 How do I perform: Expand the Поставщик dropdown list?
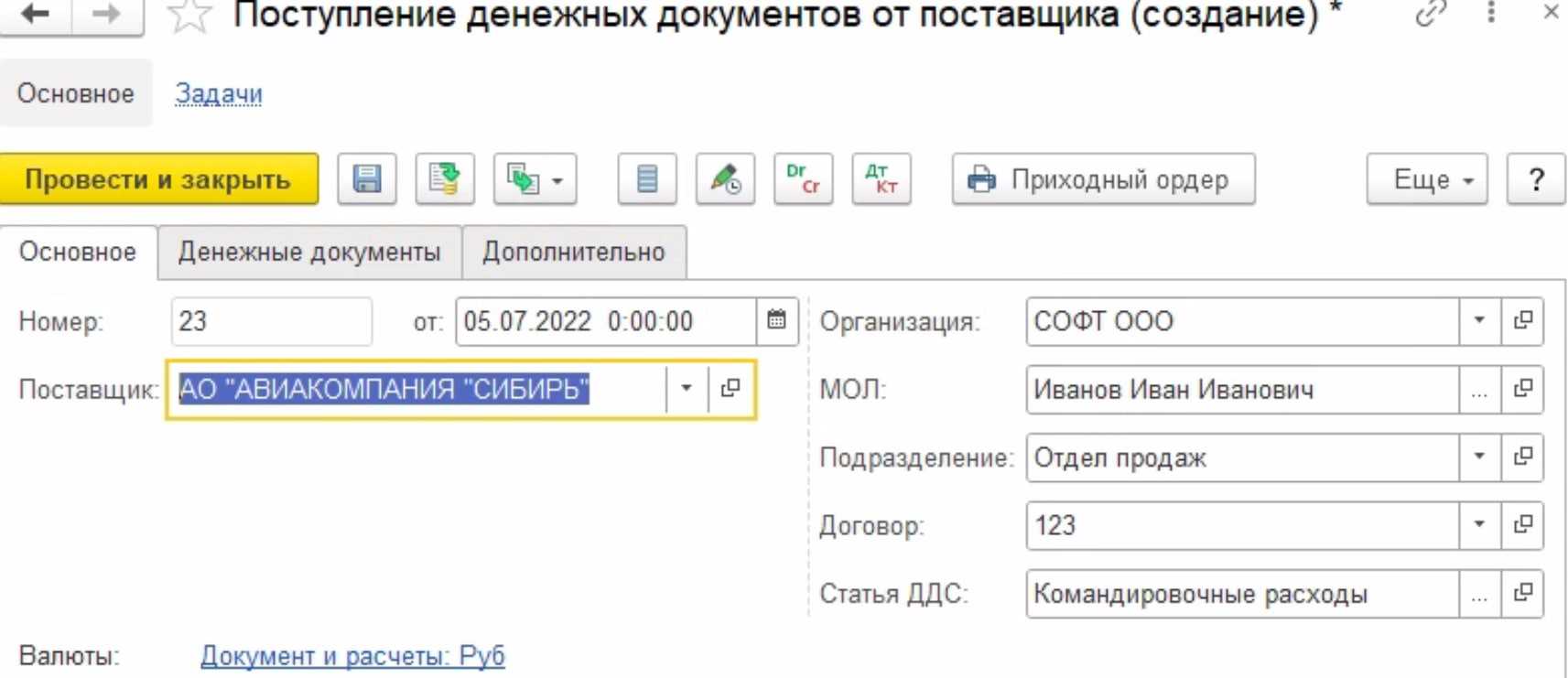point(687,389)
